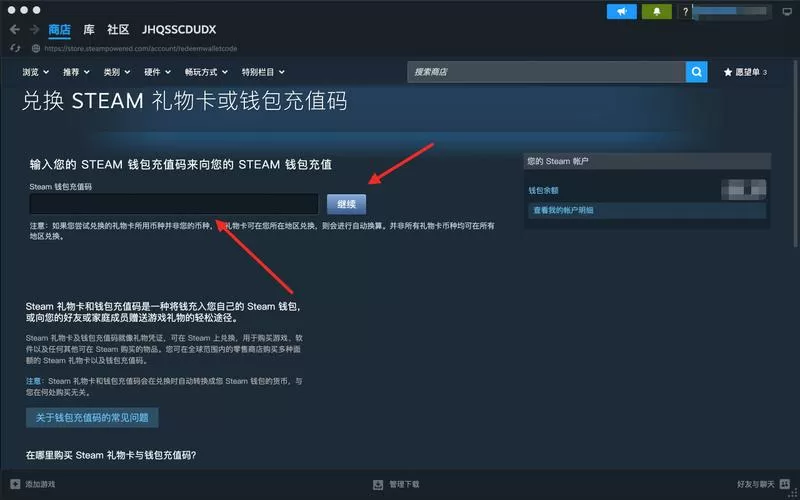Go back with the left arrow
Viewport: 800px width, 500px height.
tap(15, 30)
